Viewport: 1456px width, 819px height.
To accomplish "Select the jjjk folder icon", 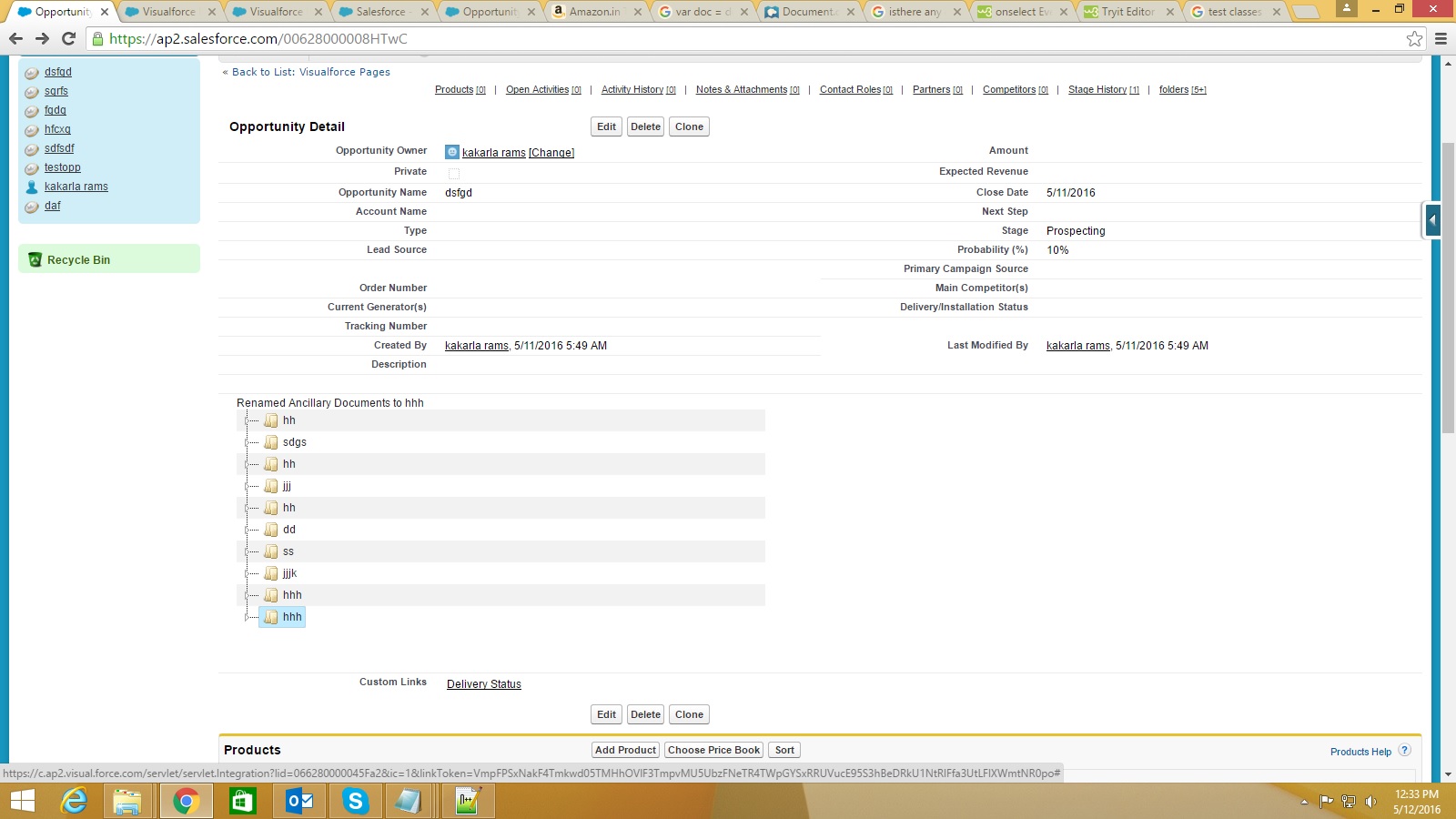I will tap(271, 573).
